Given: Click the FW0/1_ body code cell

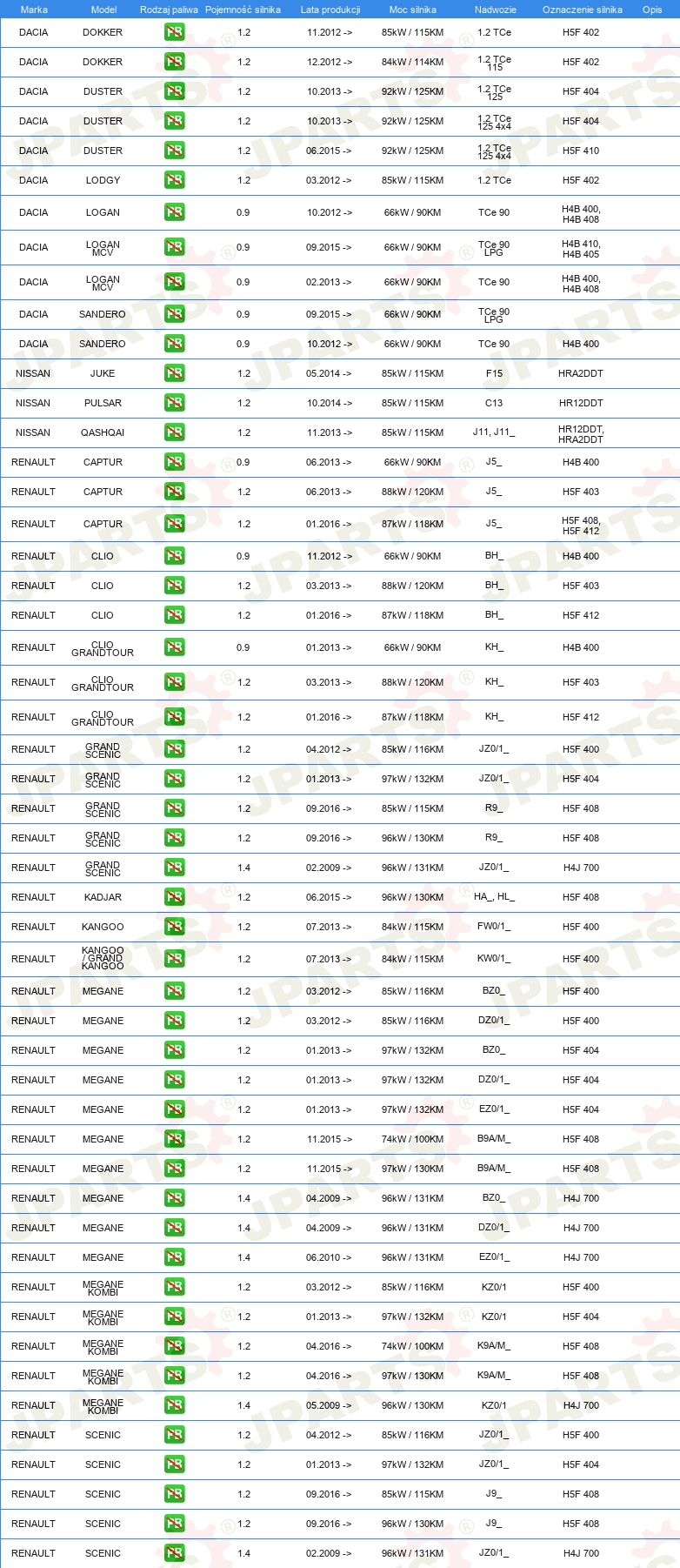Looking at the screenshot, I should point(494,927).
